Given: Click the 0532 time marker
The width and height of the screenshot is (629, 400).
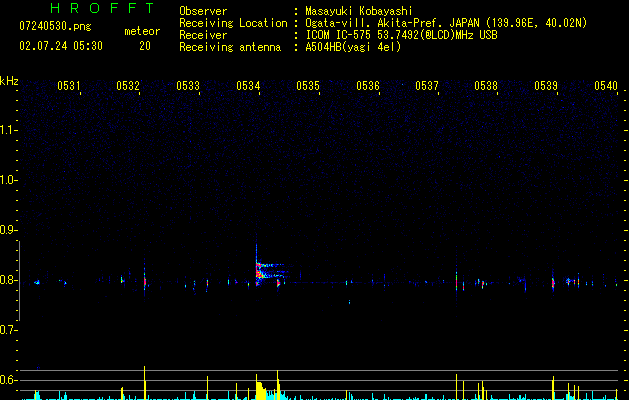Looking at the screenshot, I should pos(128,85).
